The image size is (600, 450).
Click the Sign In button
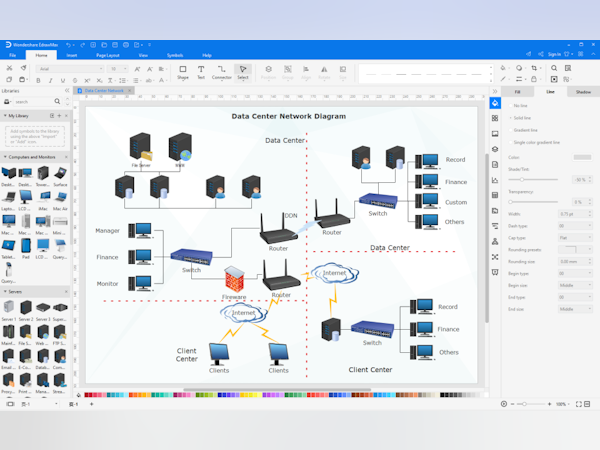(x=554, y=54)
